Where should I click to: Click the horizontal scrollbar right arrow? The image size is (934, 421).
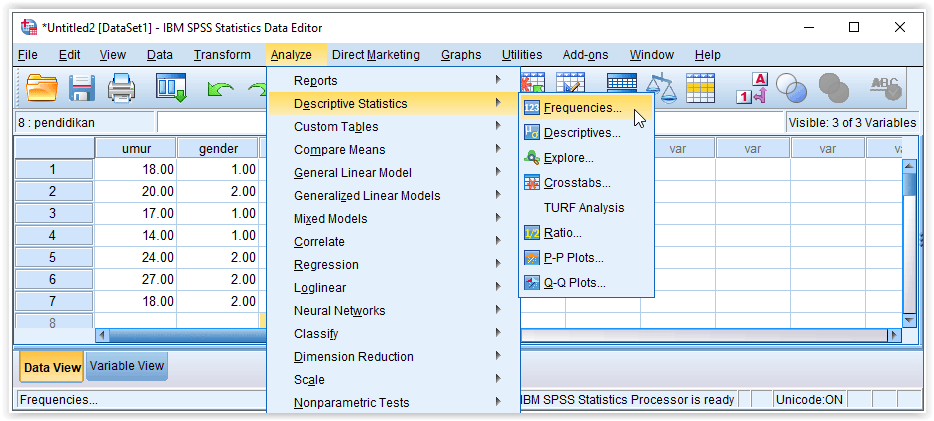click(x=894, y=335)
